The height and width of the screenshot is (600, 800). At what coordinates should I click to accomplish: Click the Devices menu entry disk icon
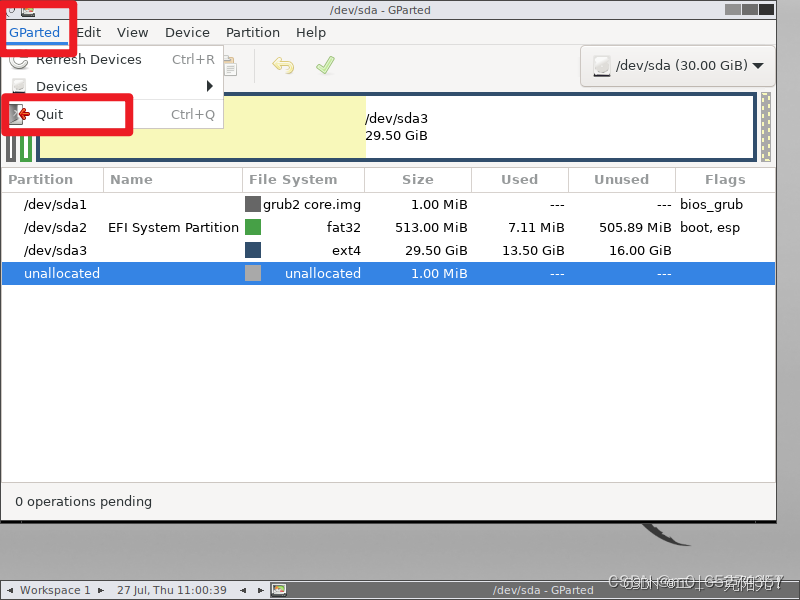tap(19, 86)
